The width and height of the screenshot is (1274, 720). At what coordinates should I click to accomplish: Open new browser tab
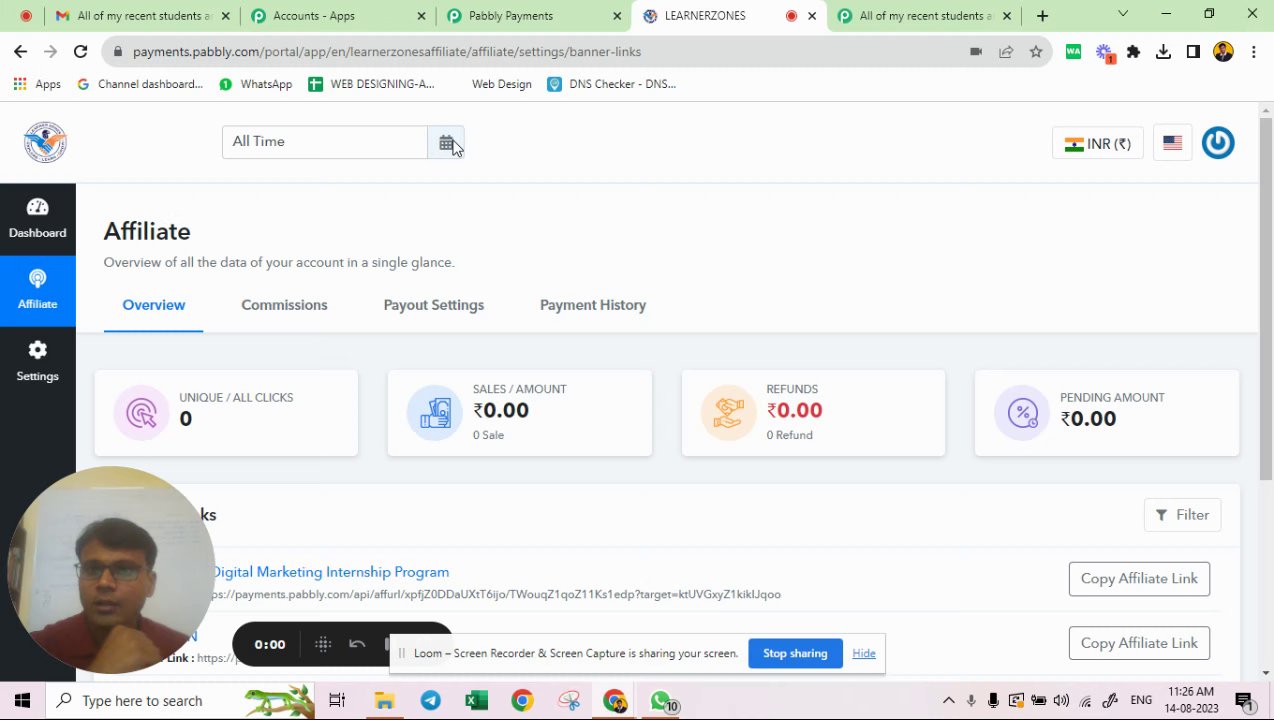[x=1042, y=16]
